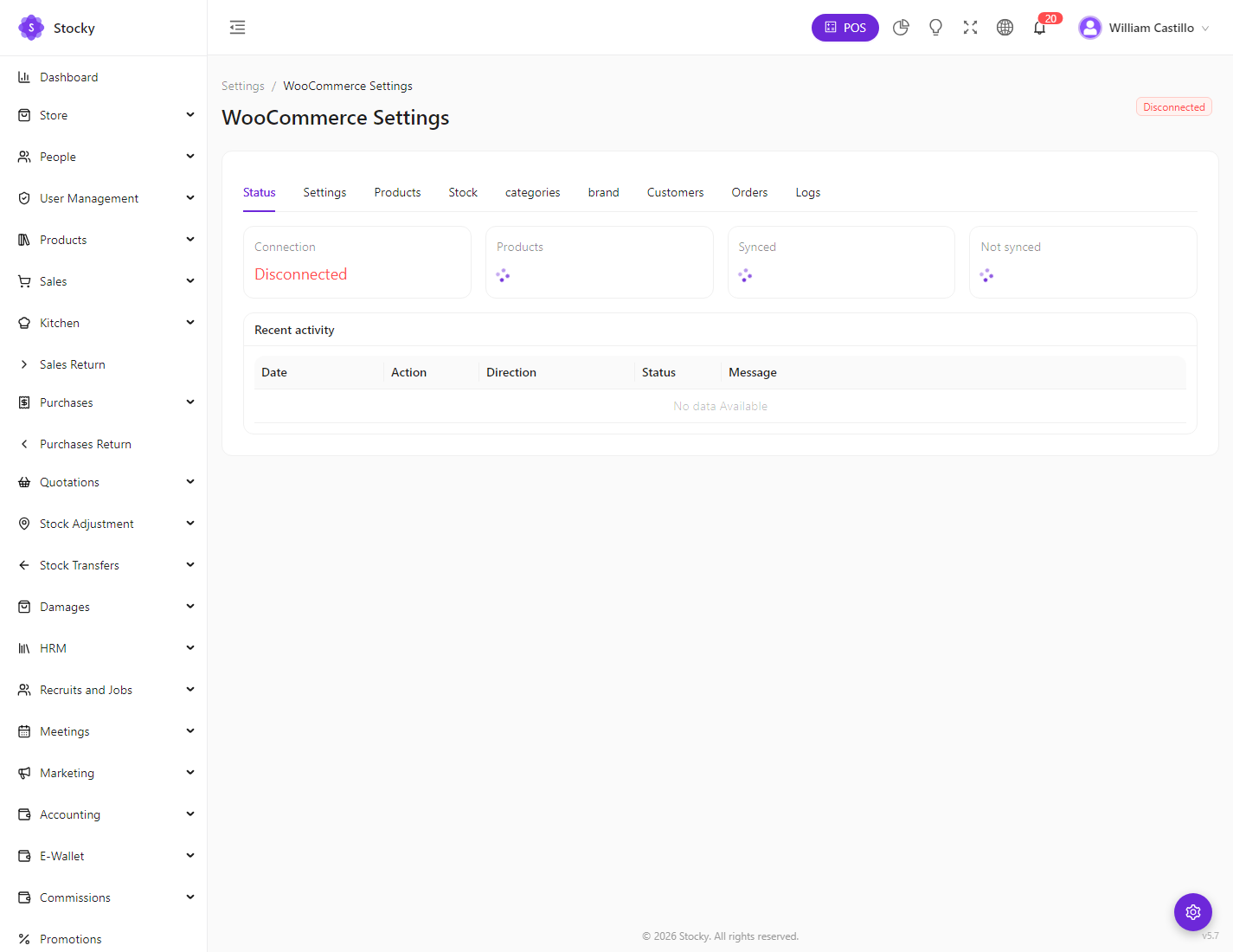Switch to the Orders tab
The image size is (1246, 952).
749,192
